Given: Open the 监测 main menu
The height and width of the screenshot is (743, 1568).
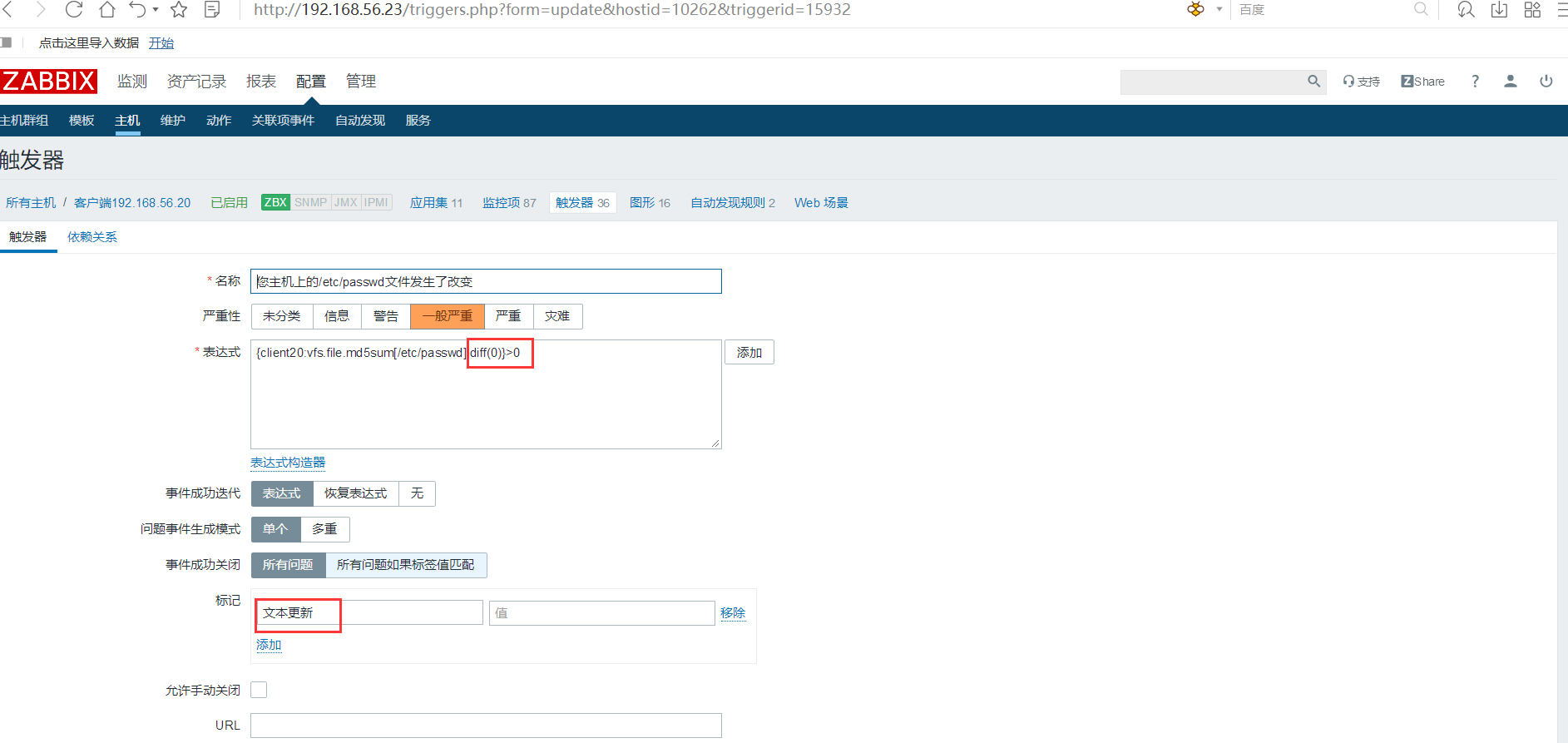Looking at the screenshot, I should 132,82.
